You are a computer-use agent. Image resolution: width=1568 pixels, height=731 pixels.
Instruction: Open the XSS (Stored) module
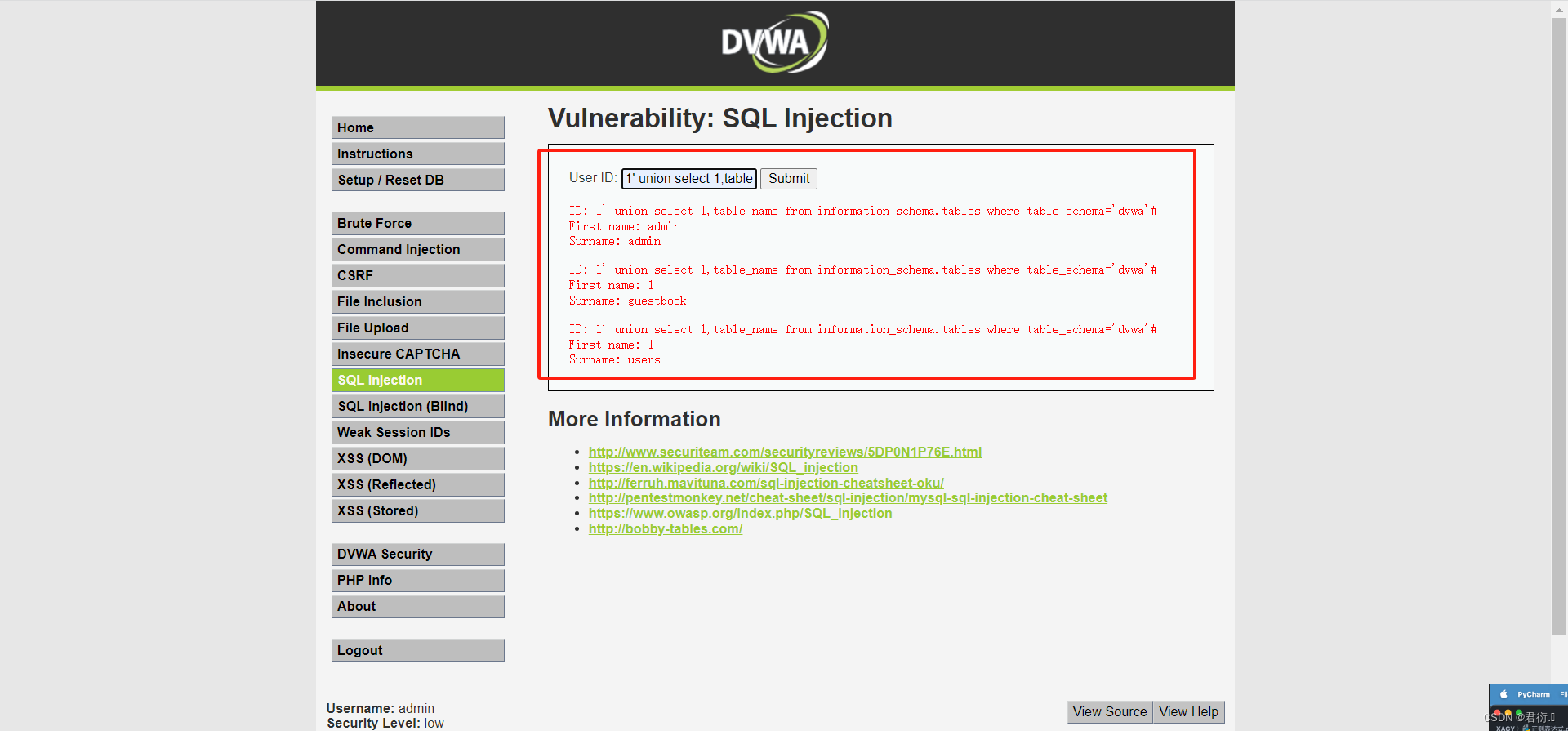point(417,510)
